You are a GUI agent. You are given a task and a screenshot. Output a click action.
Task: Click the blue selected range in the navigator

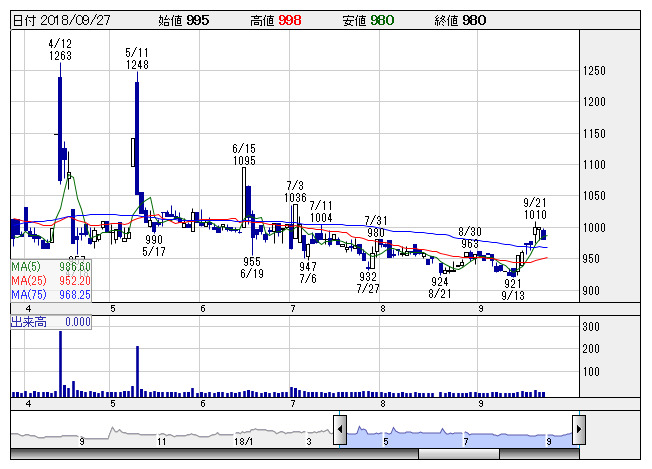[x=460, y=433]
